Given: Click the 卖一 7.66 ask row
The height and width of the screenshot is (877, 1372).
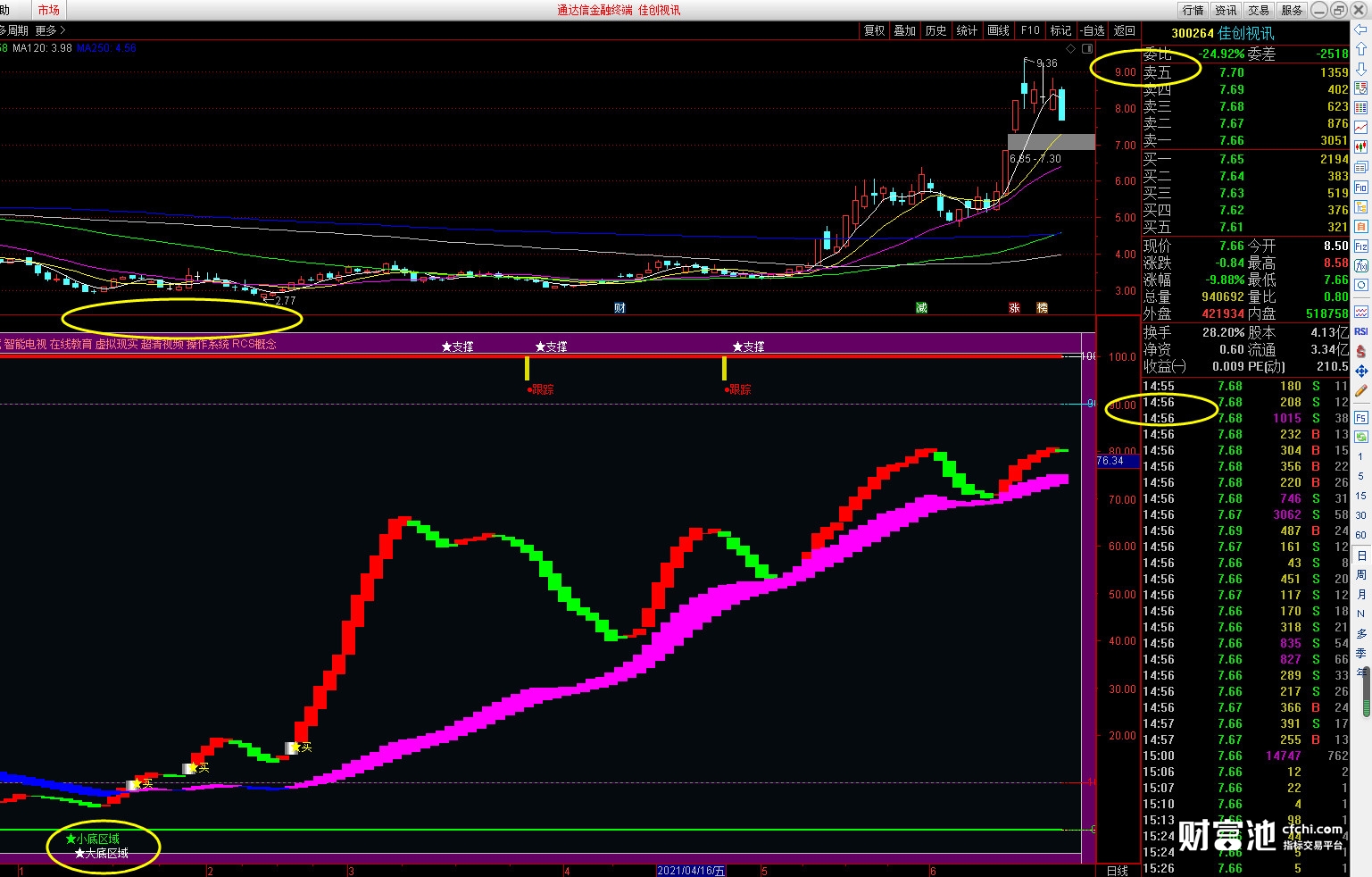Looking at the screenshot, I should 1246,140.
